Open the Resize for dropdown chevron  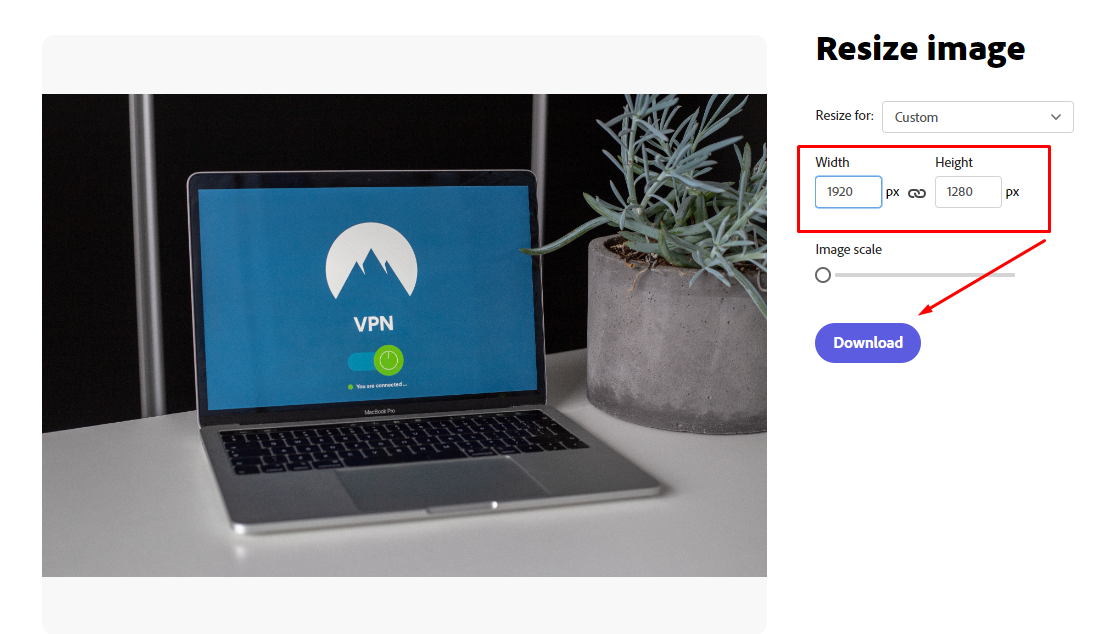1056,117
